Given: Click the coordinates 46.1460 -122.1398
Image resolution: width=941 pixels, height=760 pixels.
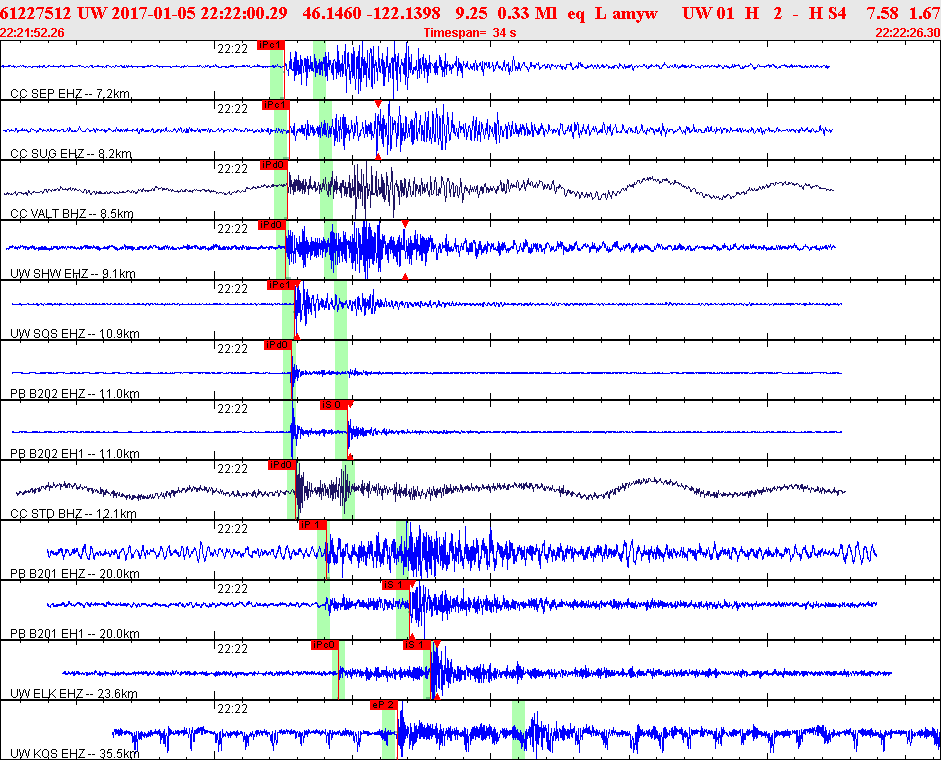Looking at the screenshot, I should (371, 13).
